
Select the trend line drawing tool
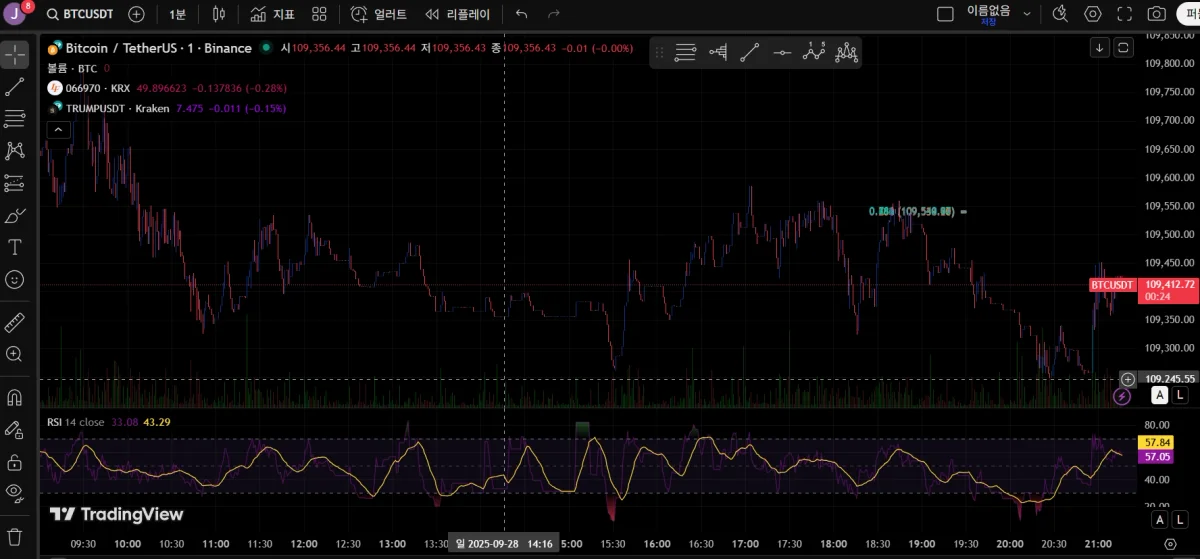15,87
